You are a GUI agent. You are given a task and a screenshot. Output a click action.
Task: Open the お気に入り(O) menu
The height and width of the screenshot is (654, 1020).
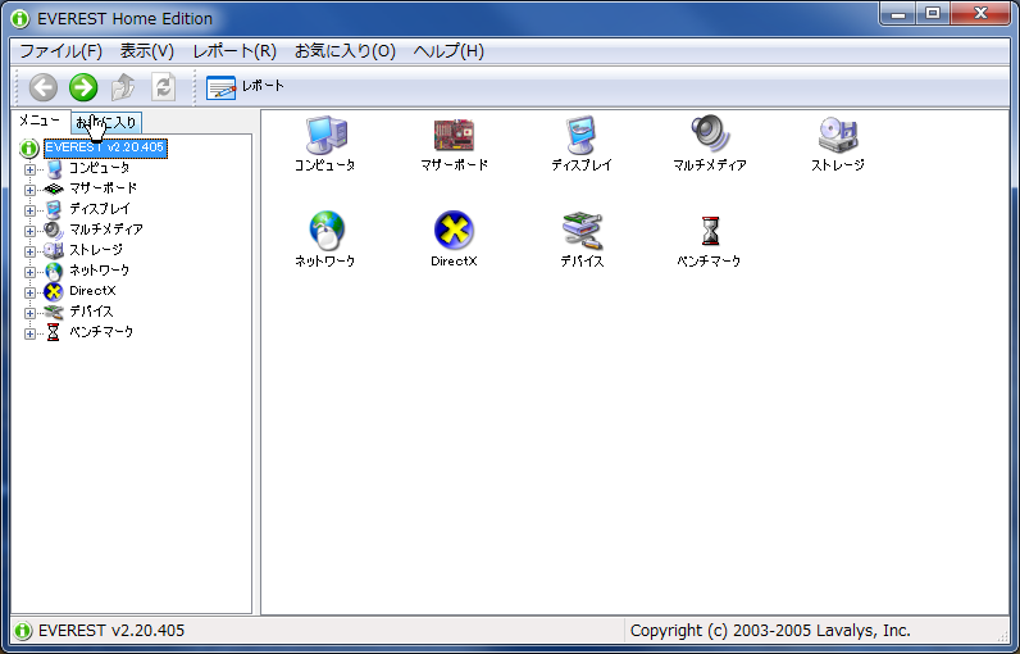tap(345, 51)
